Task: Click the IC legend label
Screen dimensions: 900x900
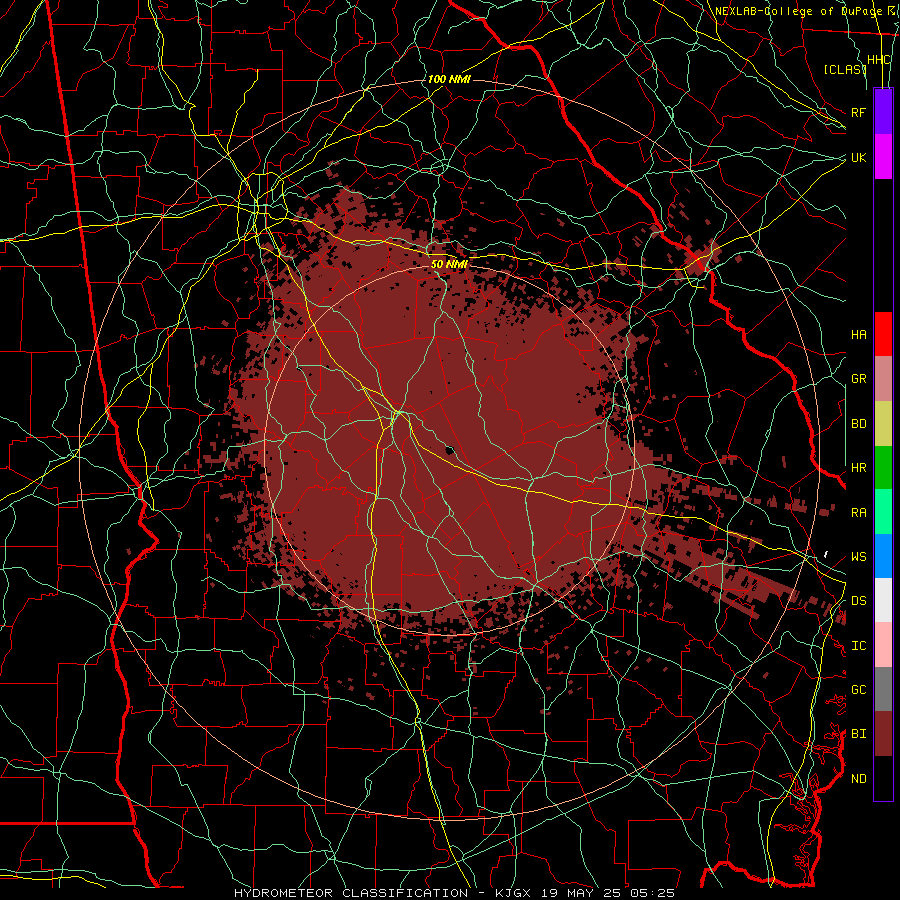Action: [x=858, y=646]
